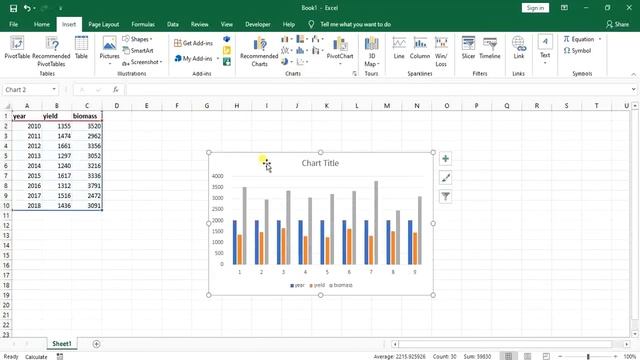
Task: Switch to the Formulas tab
Action: (x=143, y=24)
